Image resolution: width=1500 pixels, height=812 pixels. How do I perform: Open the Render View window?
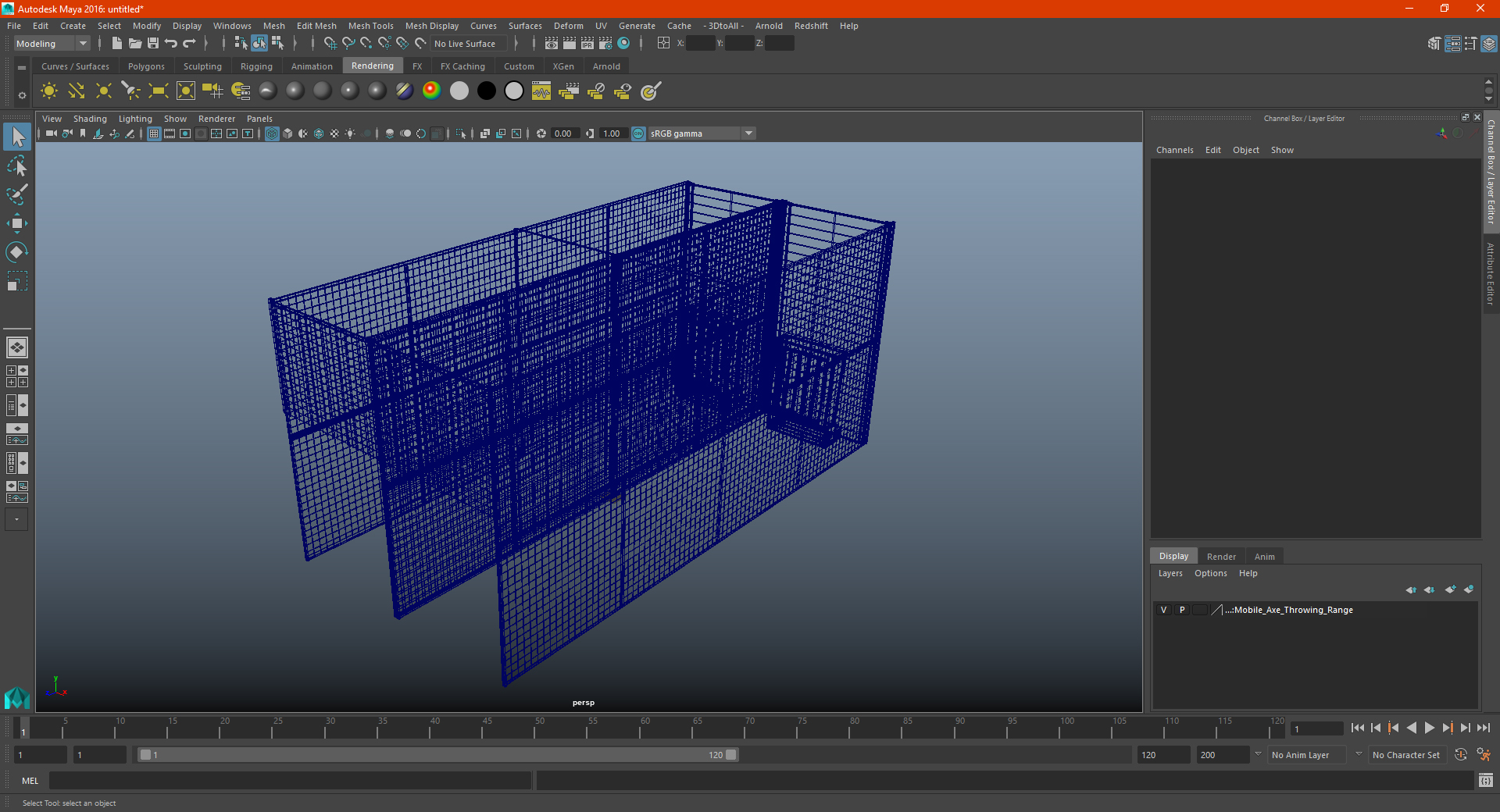pos(552,44)
